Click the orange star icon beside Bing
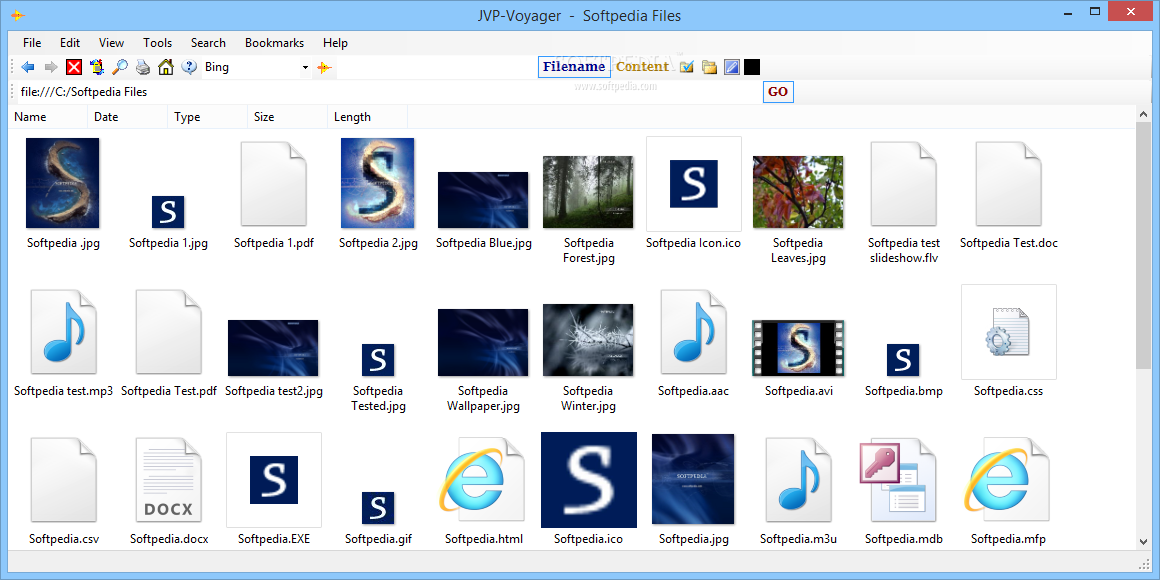This screenshot has height=580, width=1160. 324,67
